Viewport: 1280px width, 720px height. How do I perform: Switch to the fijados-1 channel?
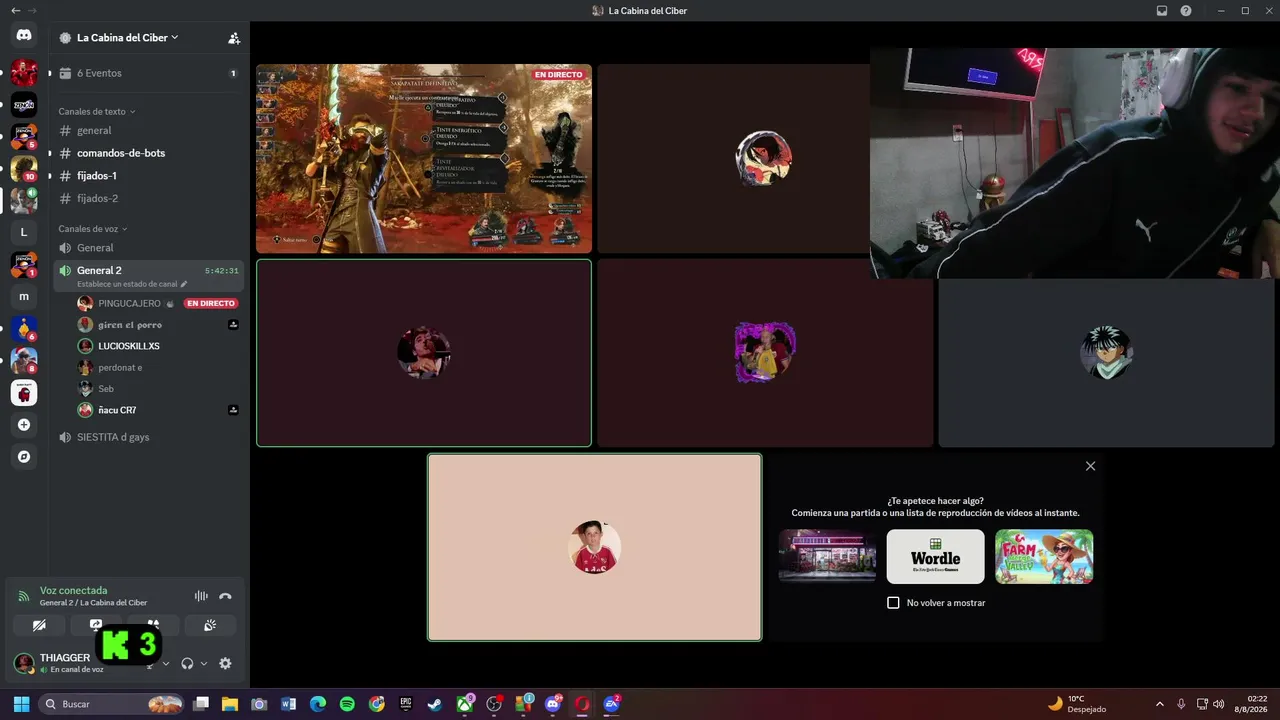tap(148, 176)
